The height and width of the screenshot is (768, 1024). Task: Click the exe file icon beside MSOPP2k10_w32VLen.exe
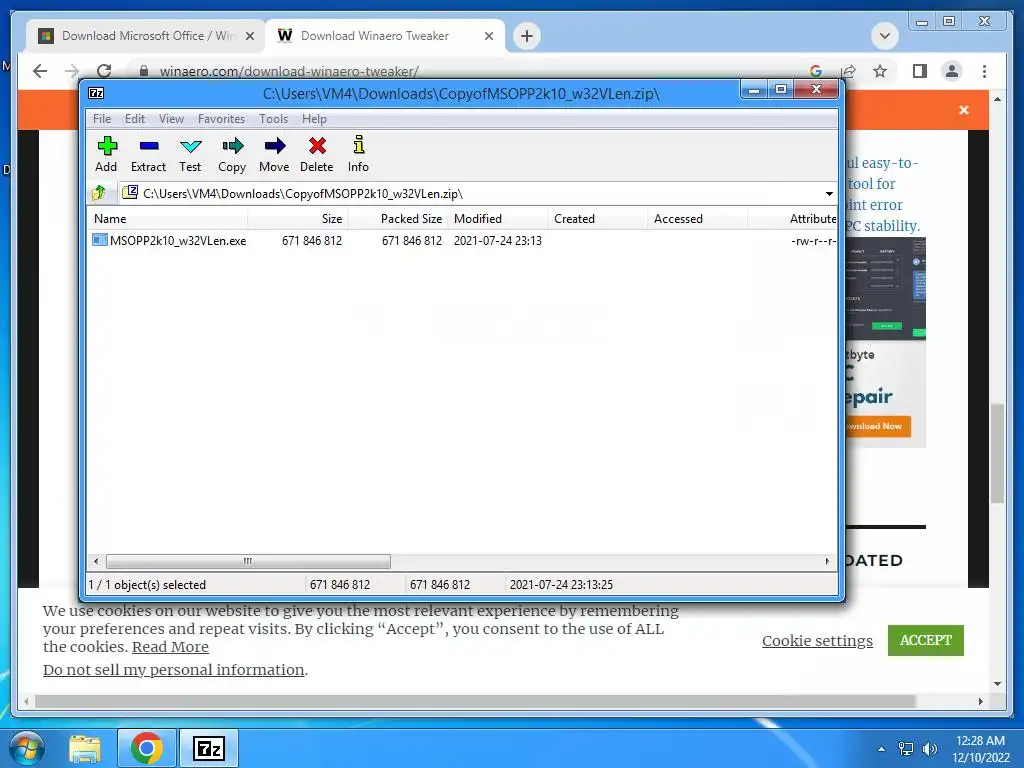(99, 240)
